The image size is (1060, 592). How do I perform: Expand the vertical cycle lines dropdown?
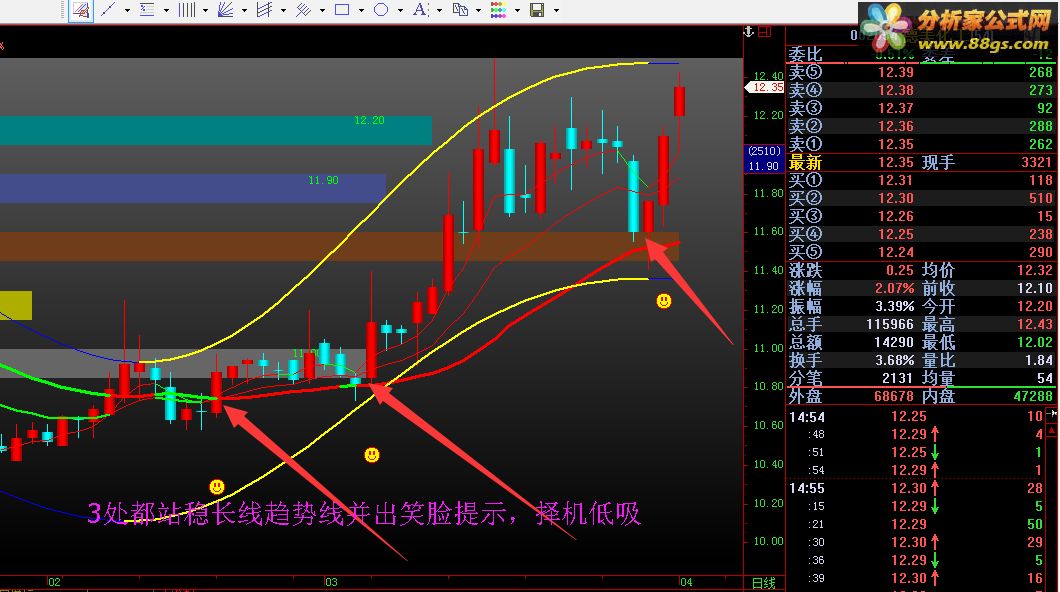click(x=206, y=10)
